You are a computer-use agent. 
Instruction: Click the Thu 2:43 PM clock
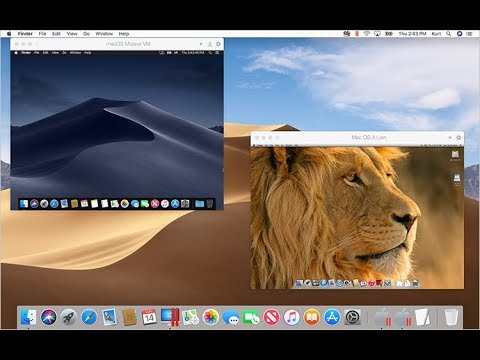(412, 34)
